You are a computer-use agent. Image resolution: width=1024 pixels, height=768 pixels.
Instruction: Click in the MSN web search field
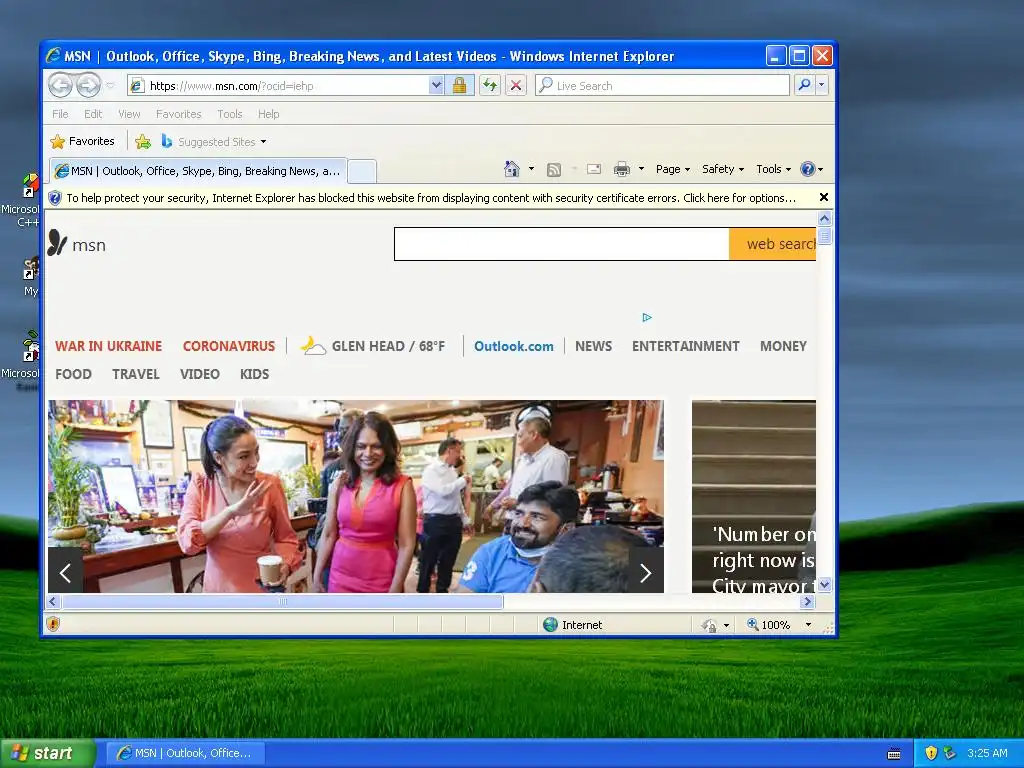(x=562, y=244)
